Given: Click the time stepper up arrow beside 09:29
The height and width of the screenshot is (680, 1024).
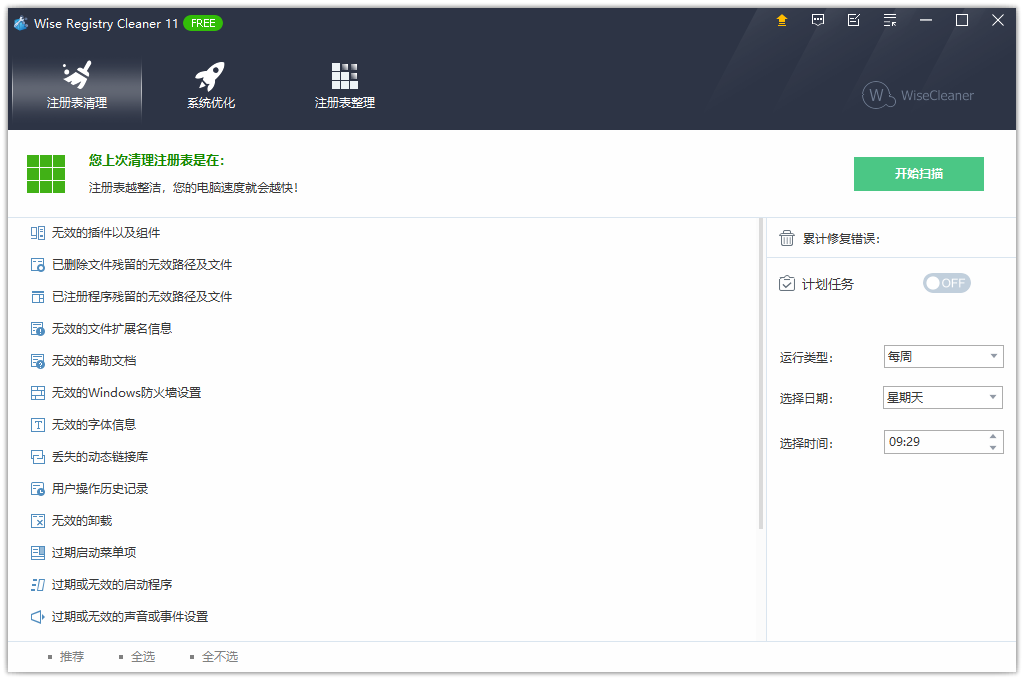Looking at the screenshot, I should coord(995,437).
